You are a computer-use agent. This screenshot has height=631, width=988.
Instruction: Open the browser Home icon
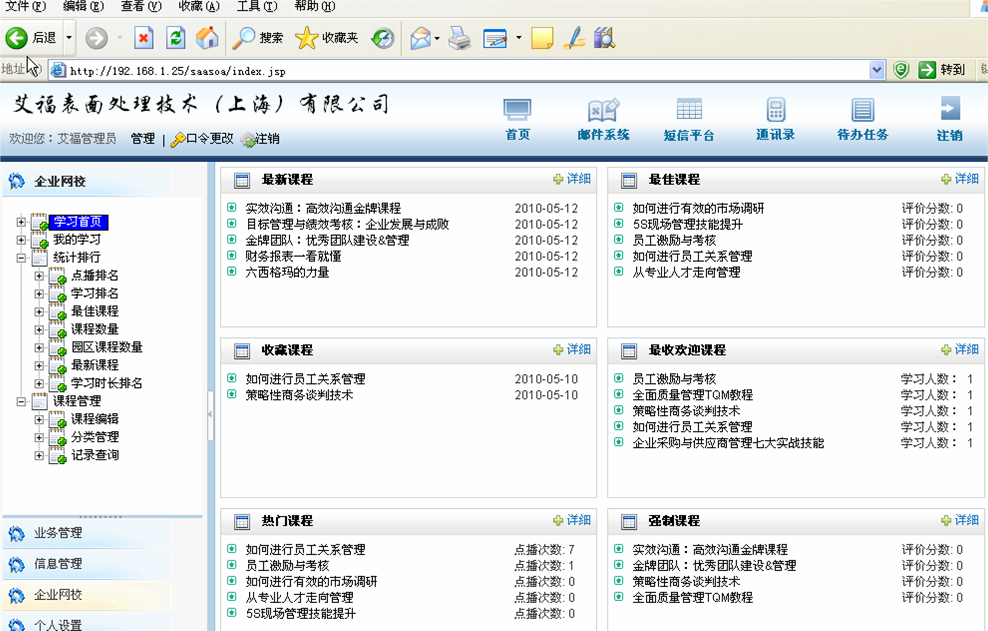pyautogui.click(x=207, y=38)
